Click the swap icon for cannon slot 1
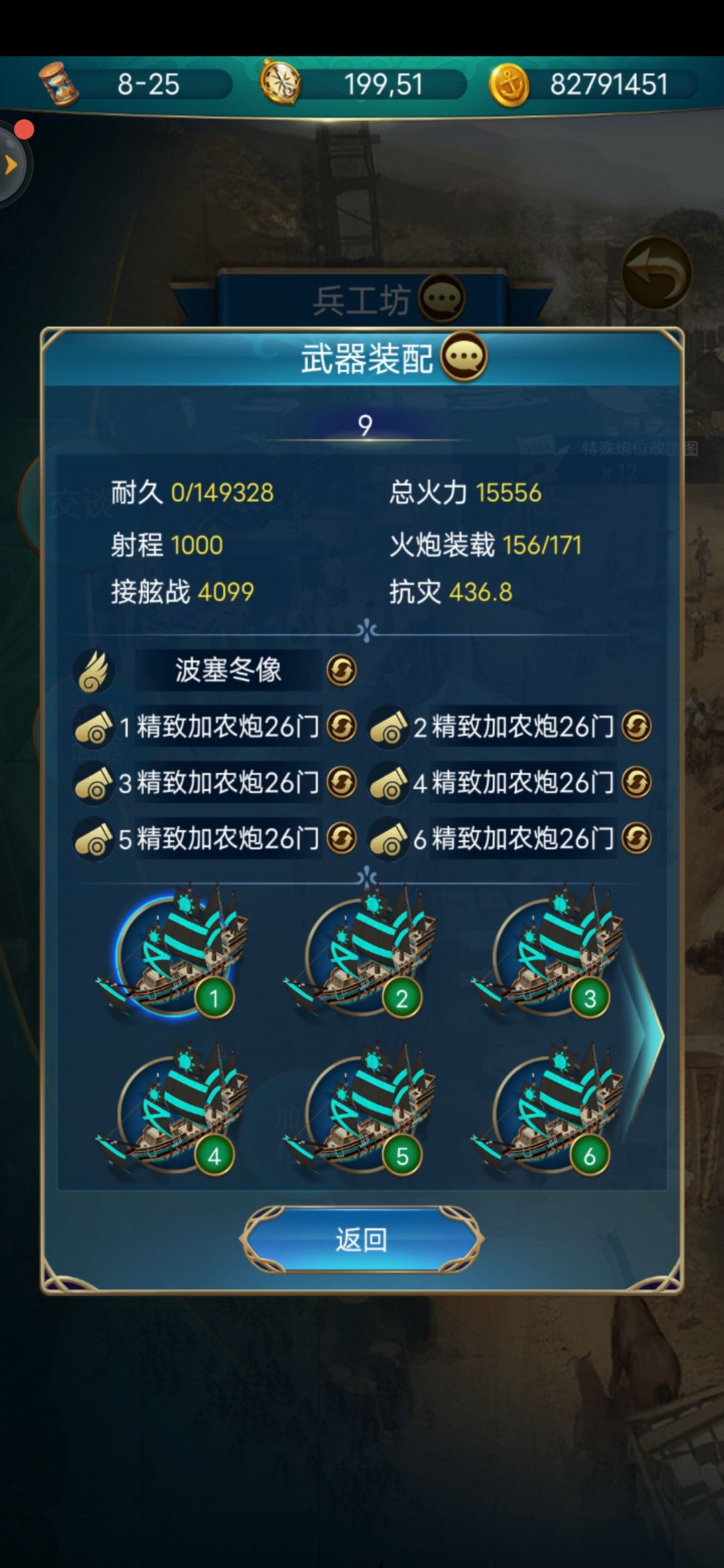This screenshot has height=1568, width=724. [341, 726]
